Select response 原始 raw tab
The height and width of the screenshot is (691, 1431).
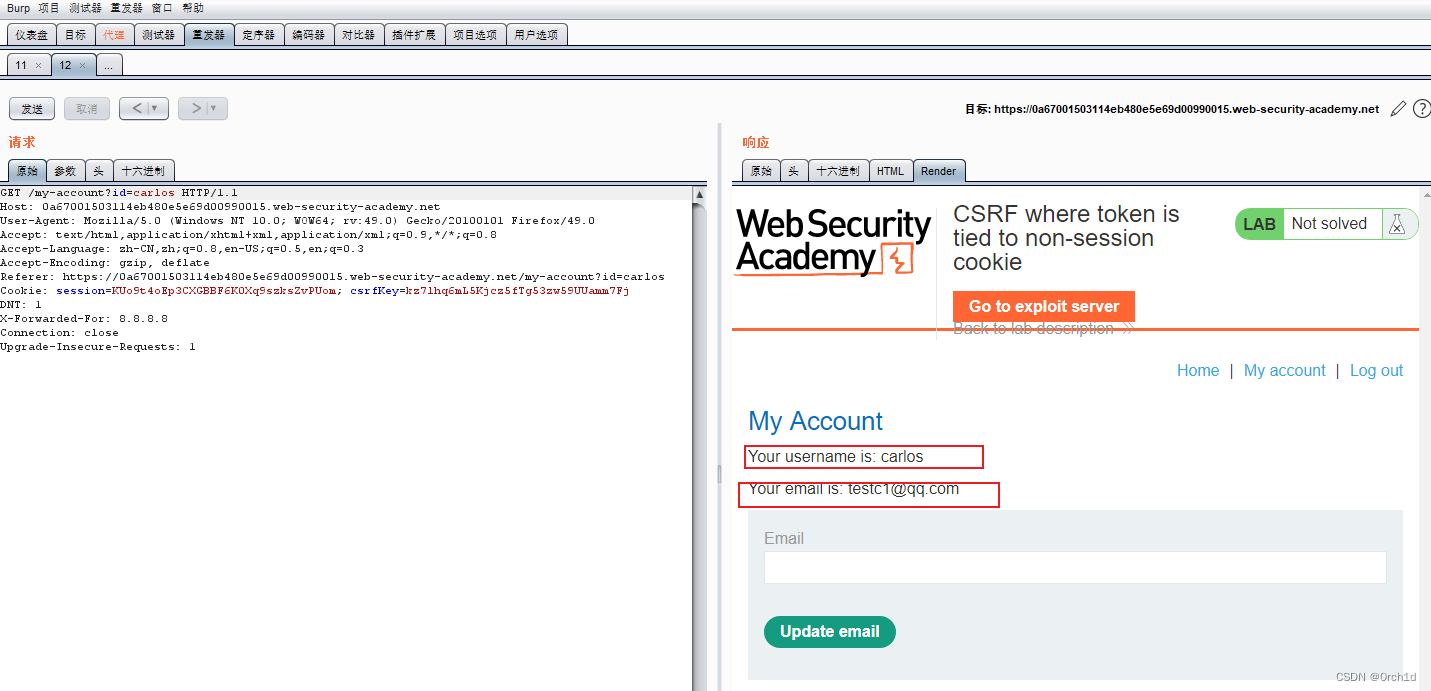(761, 171)
